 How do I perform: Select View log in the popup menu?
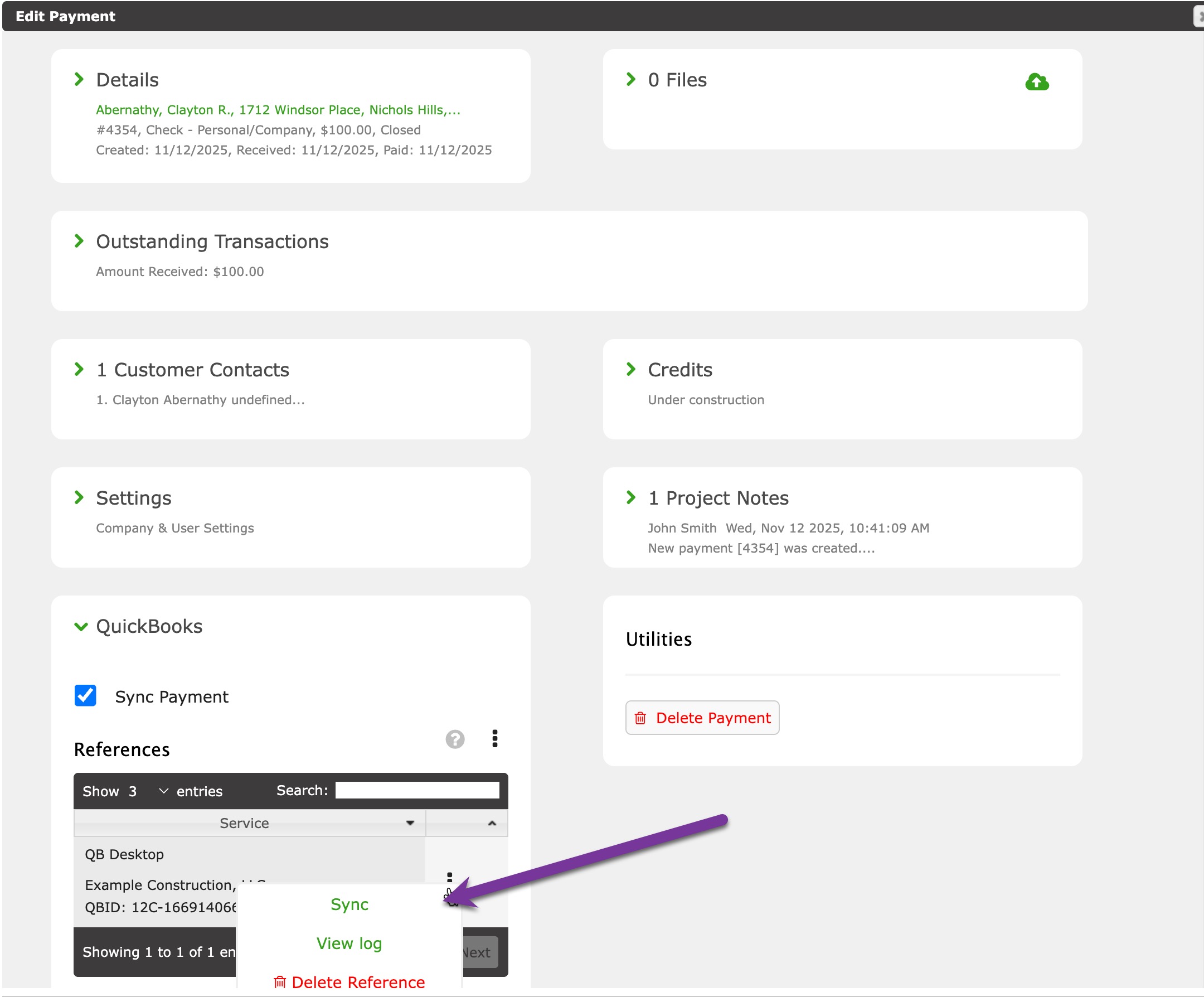[349, 943]
